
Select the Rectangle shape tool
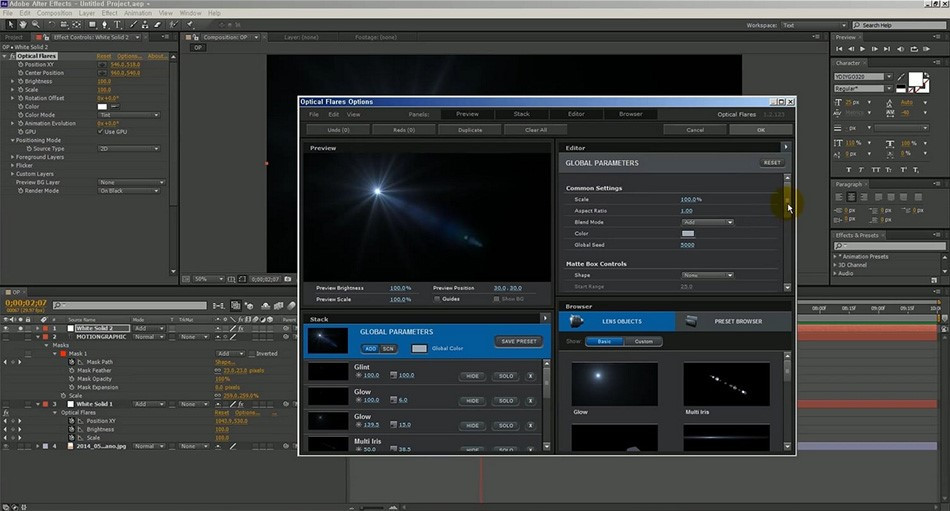[x=92, y=25]
